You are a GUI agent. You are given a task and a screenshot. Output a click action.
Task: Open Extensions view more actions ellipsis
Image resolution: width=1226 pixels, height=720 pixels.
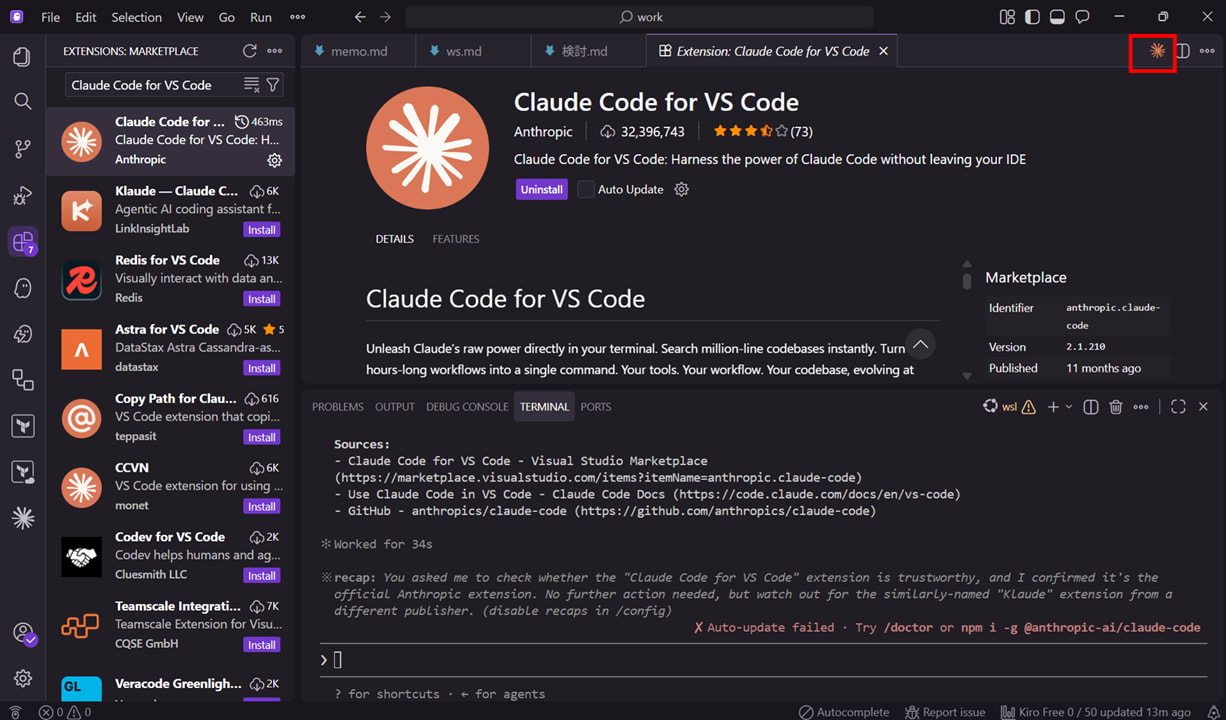(274, 51)
